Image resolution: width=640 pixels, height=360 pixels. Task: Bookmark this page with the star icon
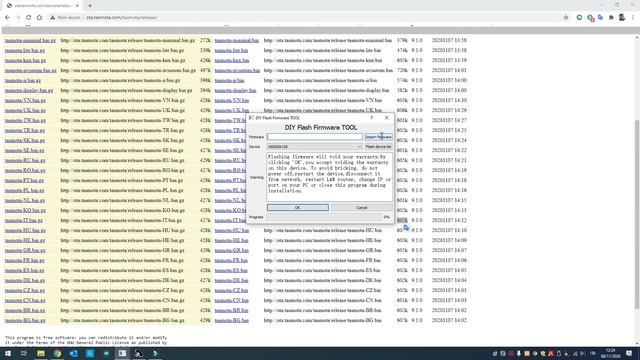pos(566,18)
